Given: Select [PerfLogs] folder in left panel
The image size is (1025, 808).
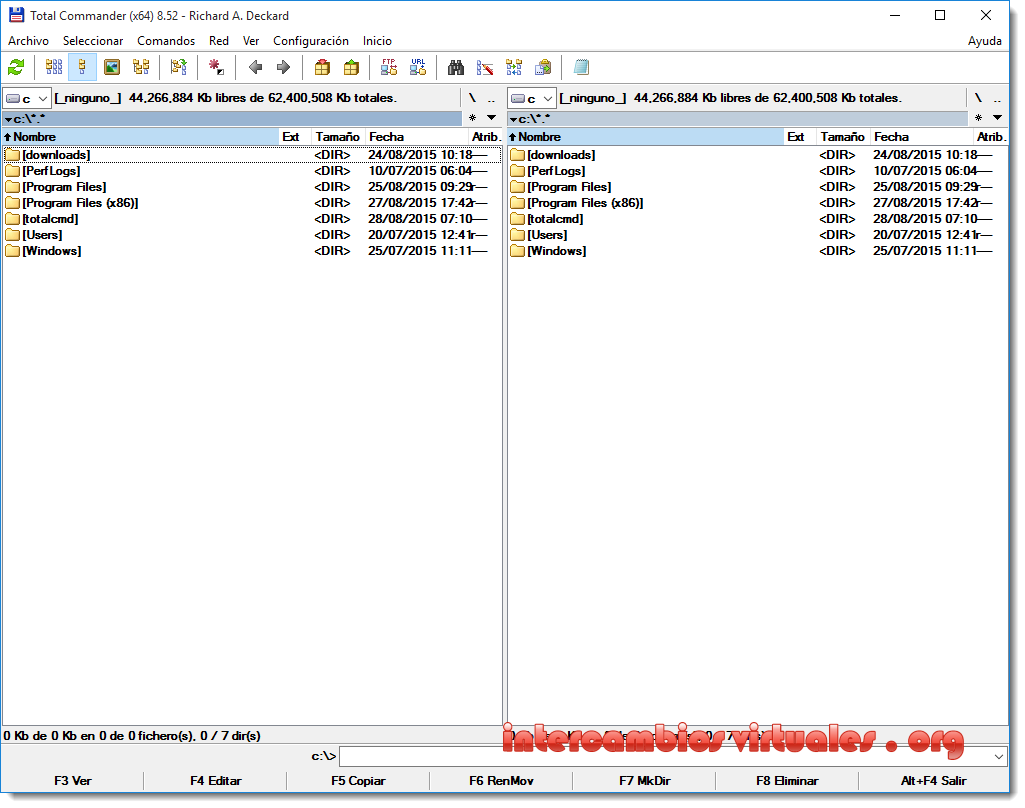Looking at the screenshot, I should tap(252, 171).
